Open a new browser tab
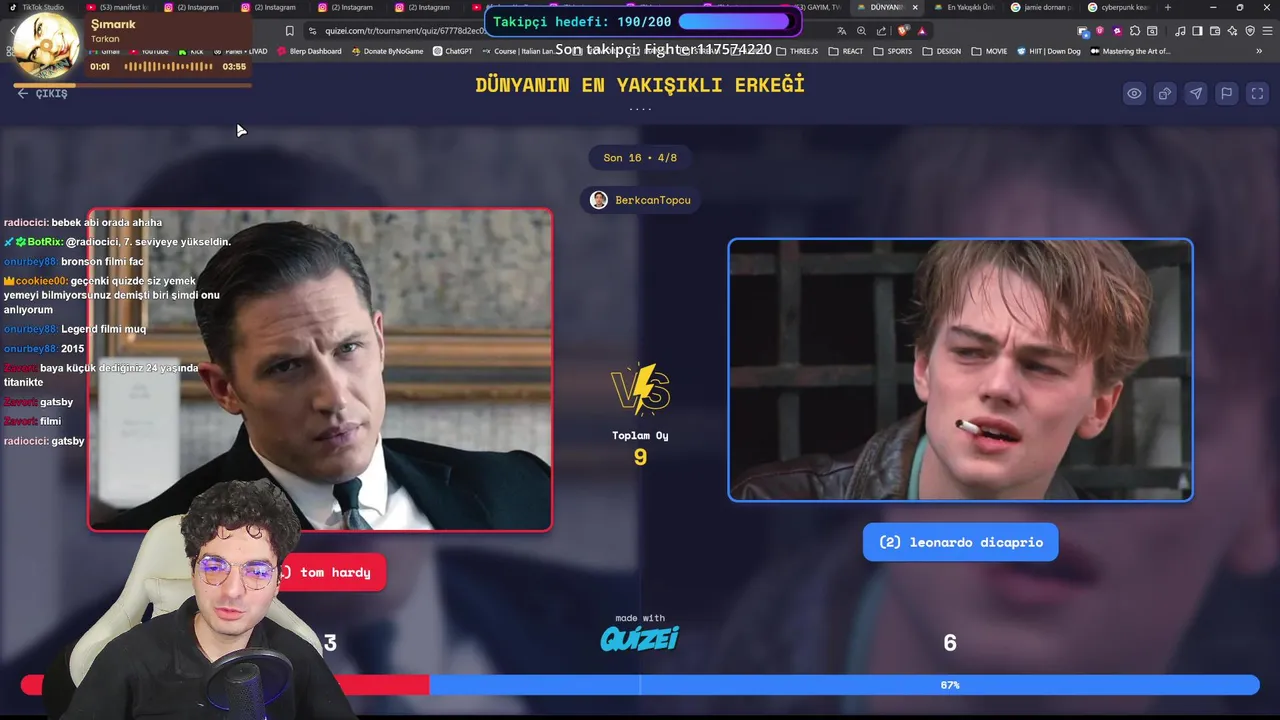The width and height of the screenshot is (1280, 720). click(1167, 7)
